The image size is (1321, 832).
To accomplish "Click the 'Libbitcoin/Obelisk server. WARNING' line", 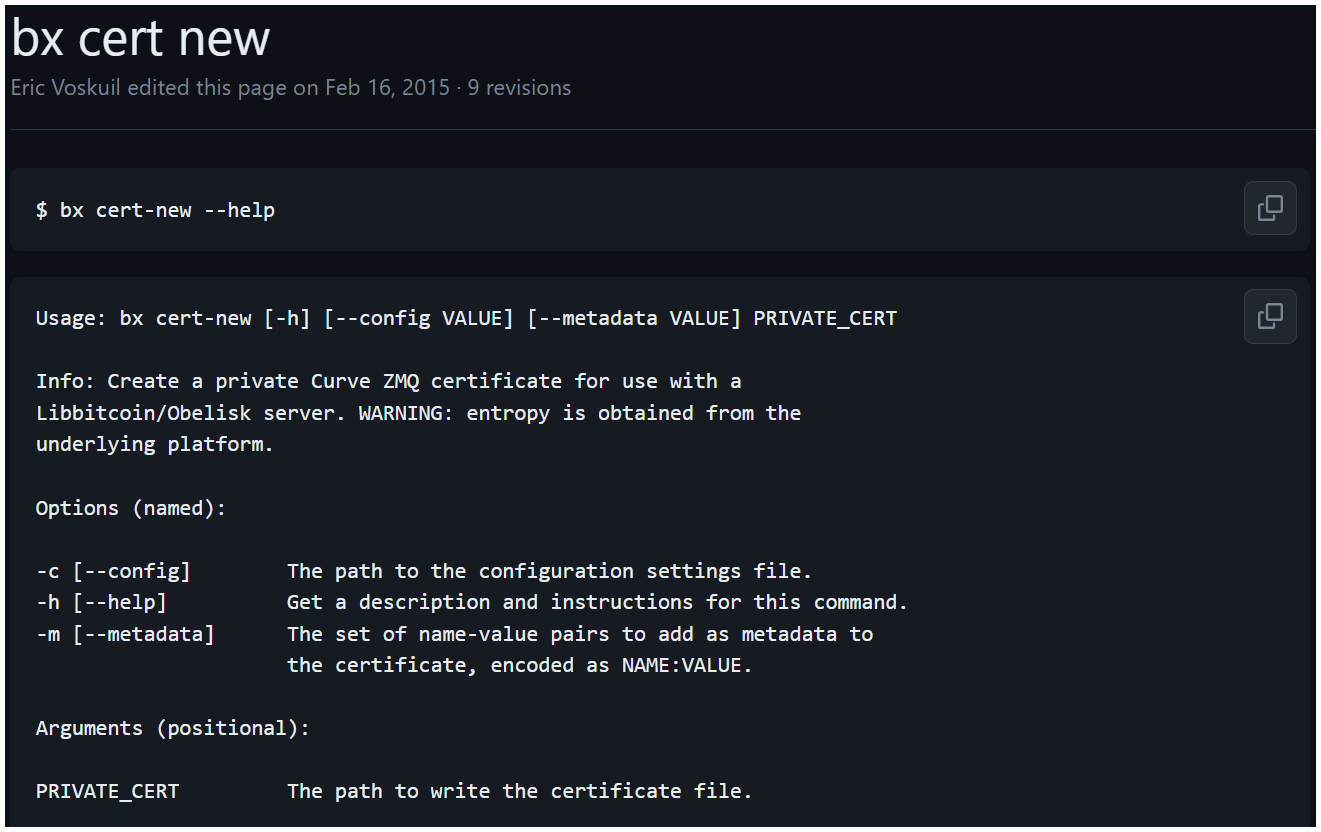I will [419, 413].
